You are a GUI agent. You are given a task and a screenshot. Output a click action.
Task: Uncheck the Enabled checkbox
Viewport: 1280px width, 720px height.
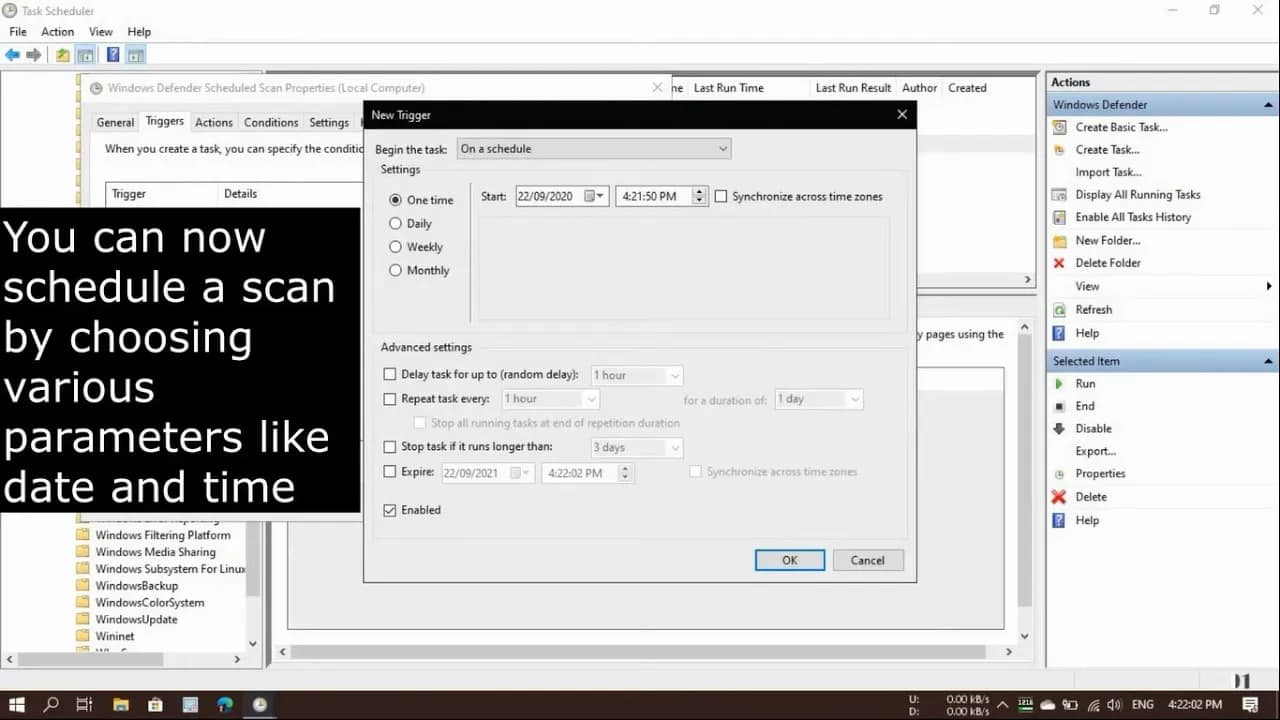coord(390,510)
